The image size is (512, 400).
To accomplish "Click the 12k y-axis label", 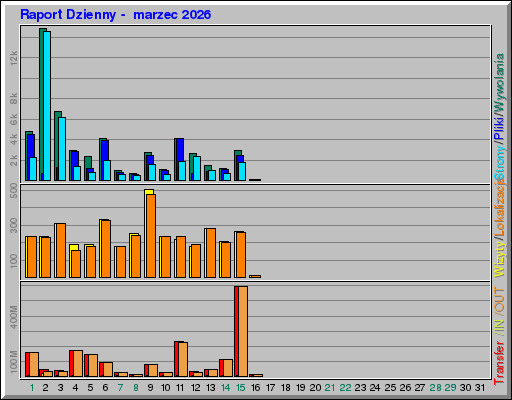I will point(14,58).
